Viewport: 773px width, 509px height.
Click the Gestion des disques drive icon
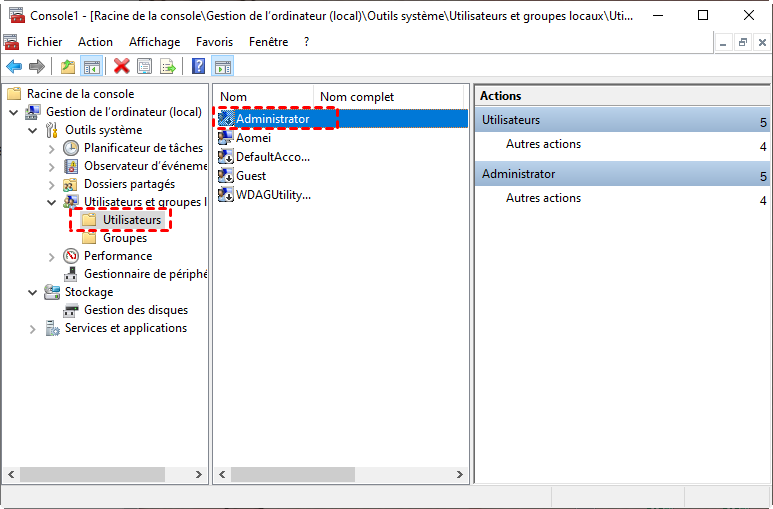tap(71, 310)
